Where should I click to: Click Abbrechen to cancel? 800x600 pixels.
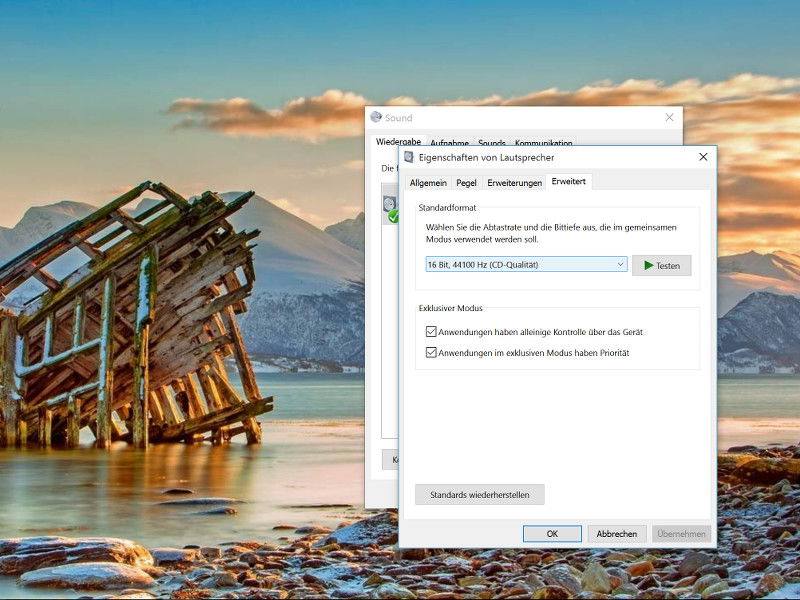click(617, 534)
